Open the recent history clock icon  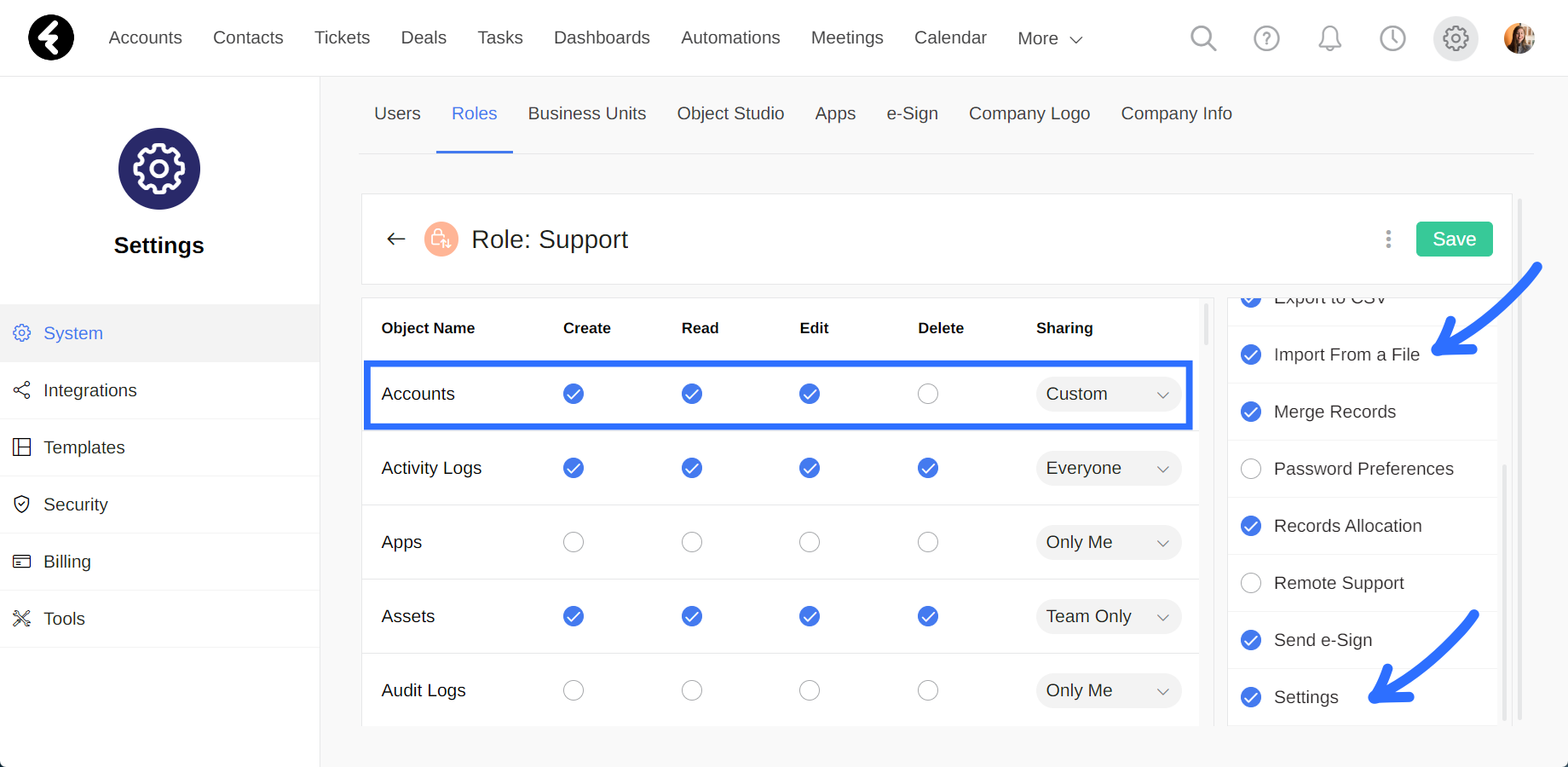1392,37
